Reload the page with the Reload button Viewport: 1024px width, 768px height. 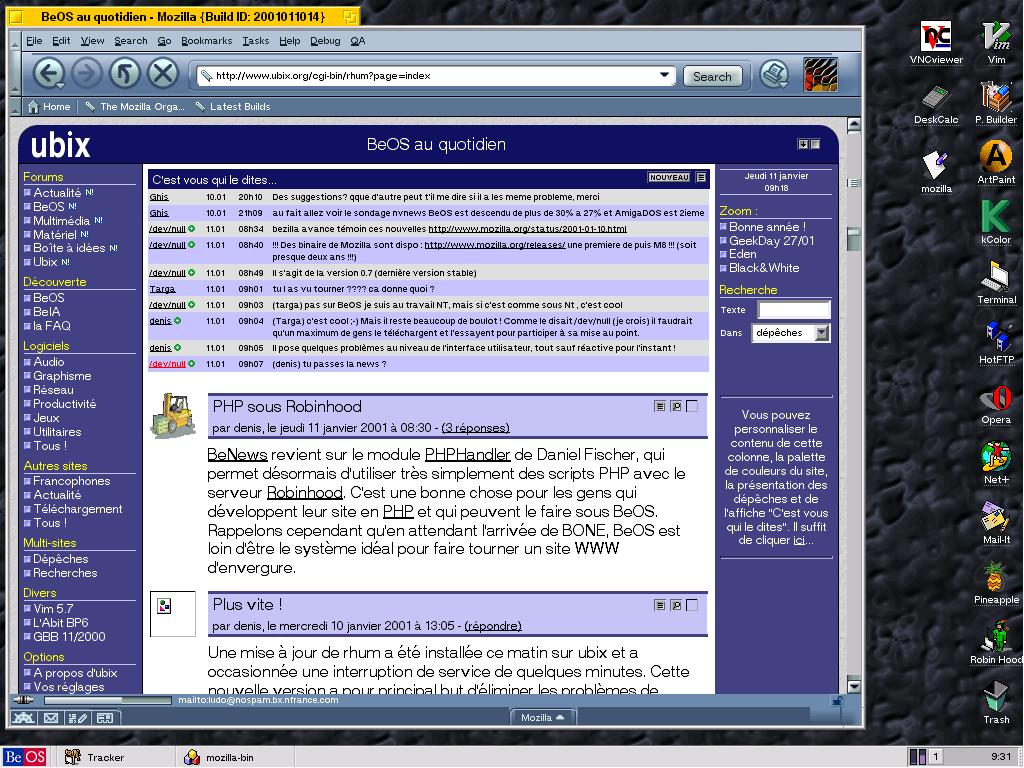click(x=125, y=73)
